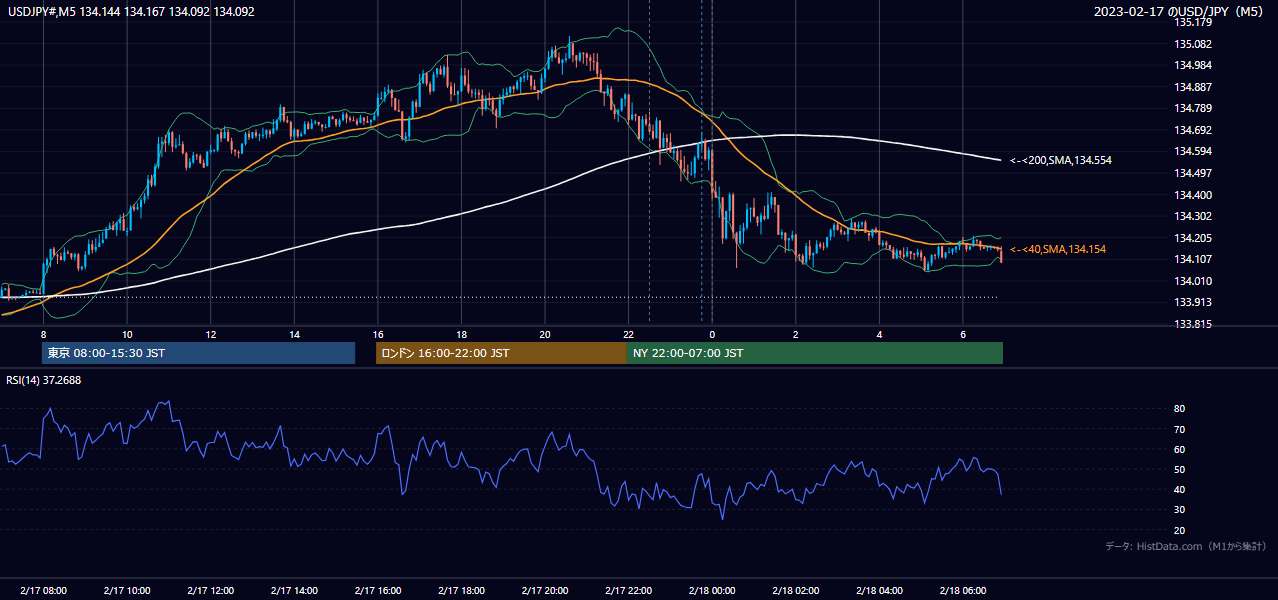
Task: Click the 134.594 price axis label
Action: coord(1193,151)
